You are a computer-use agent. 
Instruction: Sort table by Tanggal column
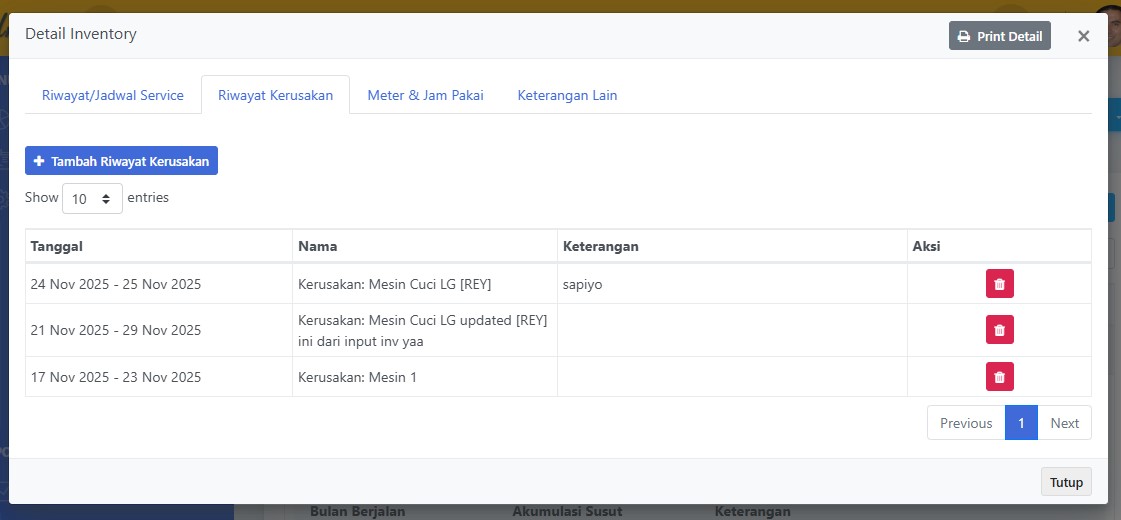(158, 246)
